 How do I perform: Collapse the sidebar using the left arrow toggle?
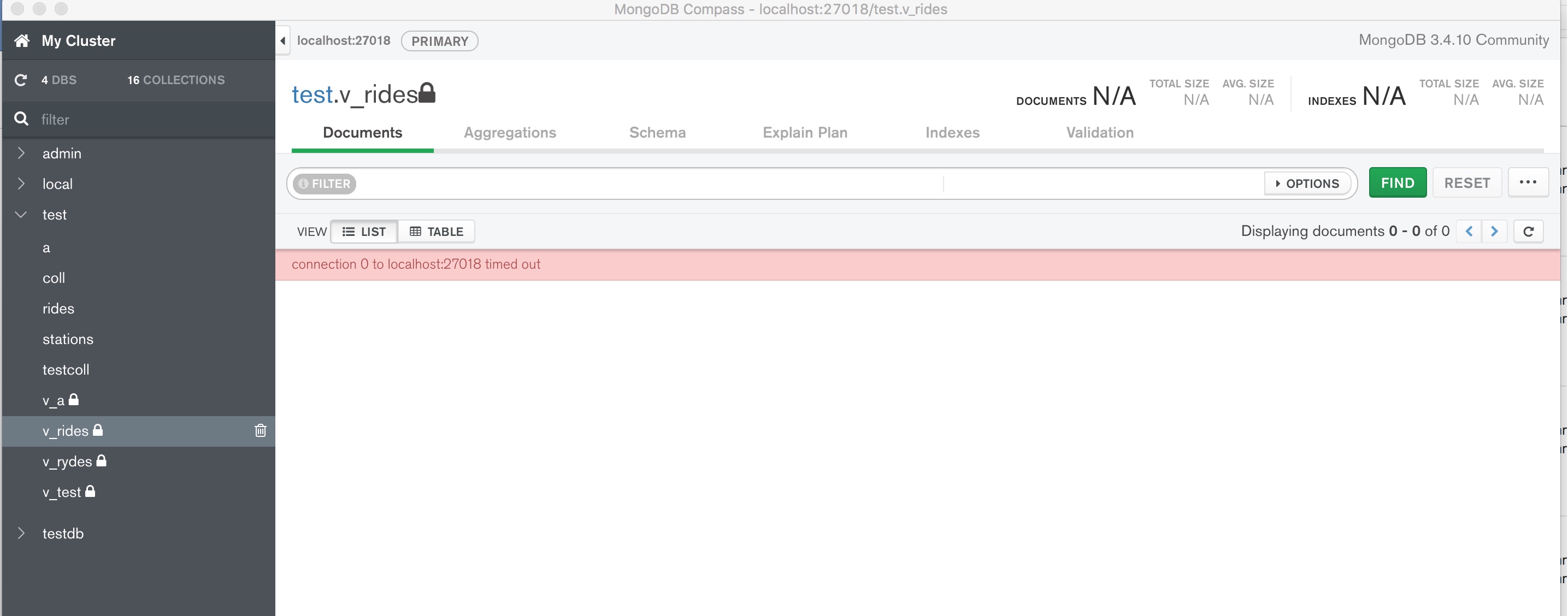[283, 41]
